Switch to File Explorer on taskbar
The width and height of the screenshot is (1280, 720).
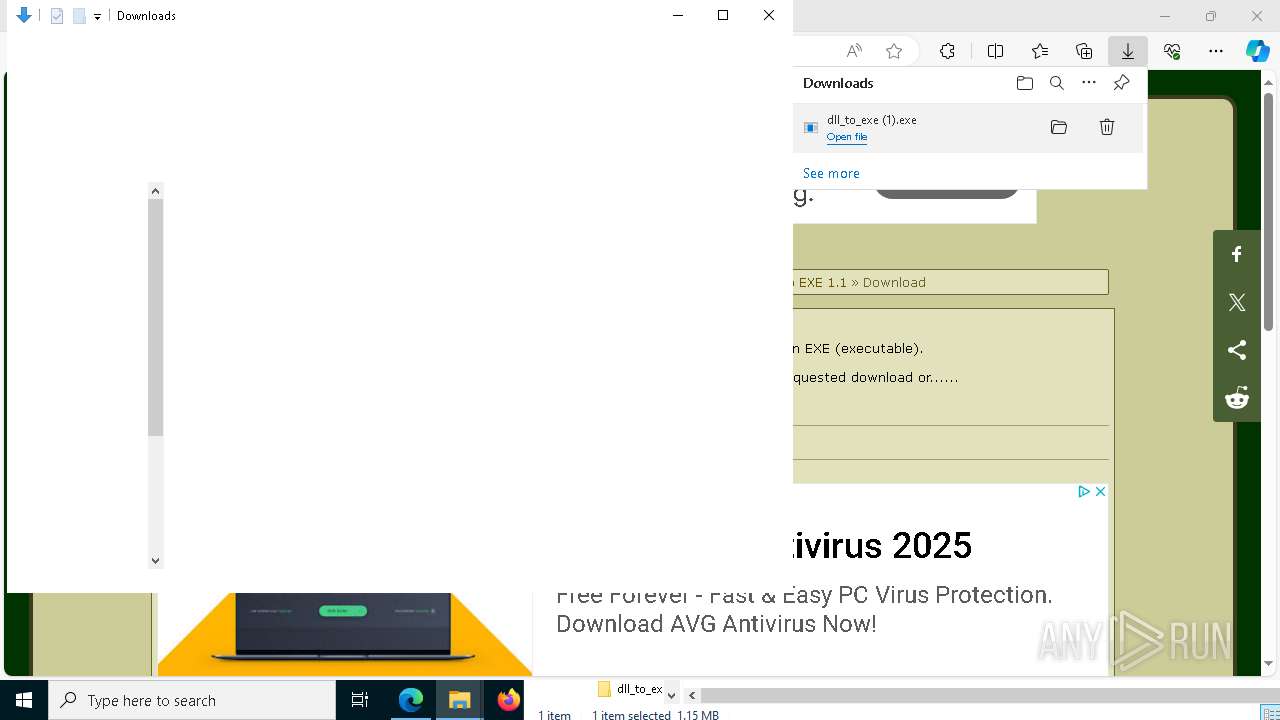(459, 700)
